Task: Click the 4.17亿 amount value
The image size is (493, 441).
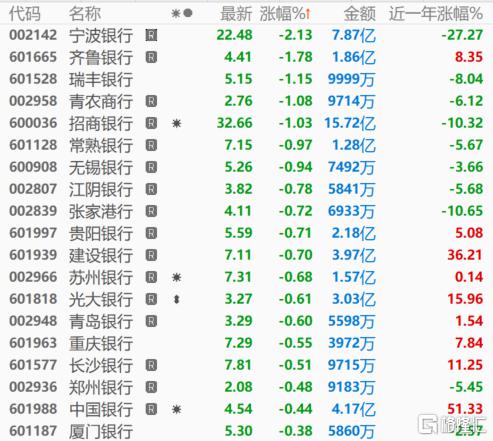Action: (x=354, y=409)
